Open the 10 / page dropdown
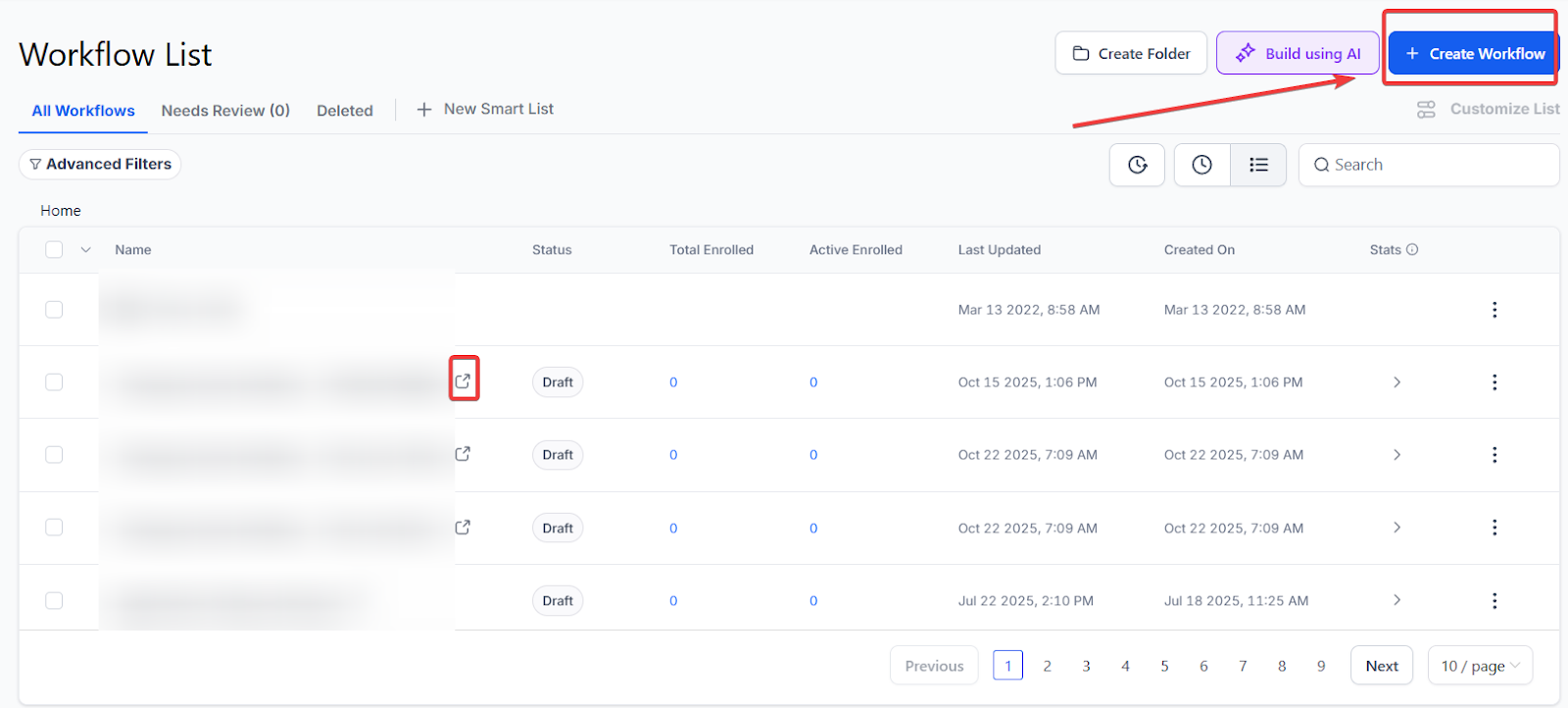 [x=1480, y=666]
